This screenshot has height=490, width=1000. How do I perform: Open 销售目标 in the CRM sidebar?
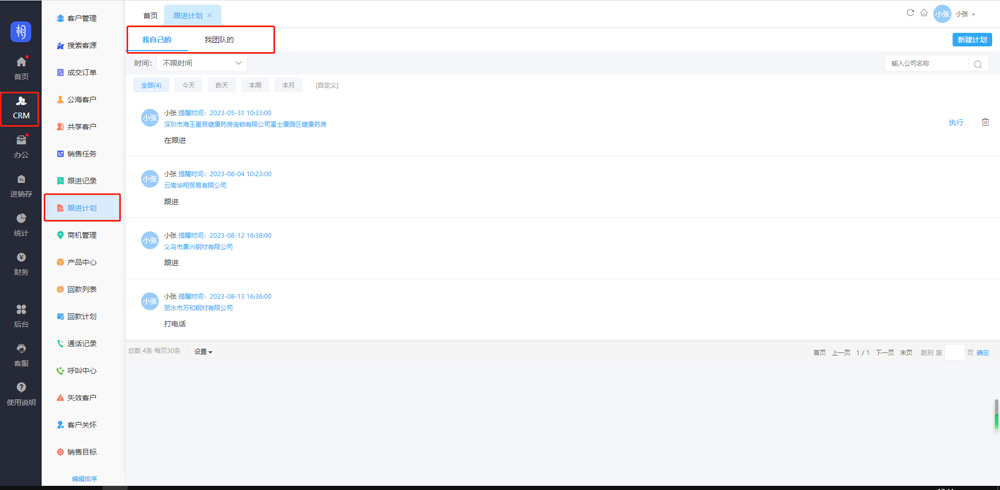tap(77, 452)
